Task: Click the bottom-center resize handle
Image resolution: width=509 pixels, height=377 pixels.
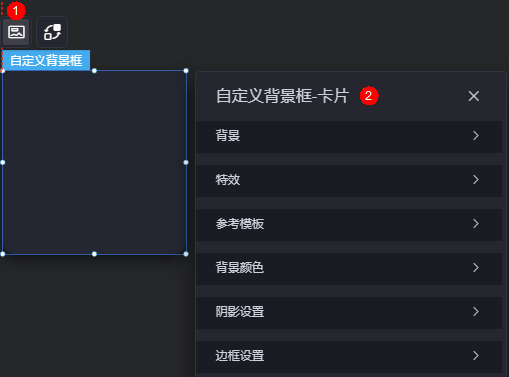Action: coord(94,254)
